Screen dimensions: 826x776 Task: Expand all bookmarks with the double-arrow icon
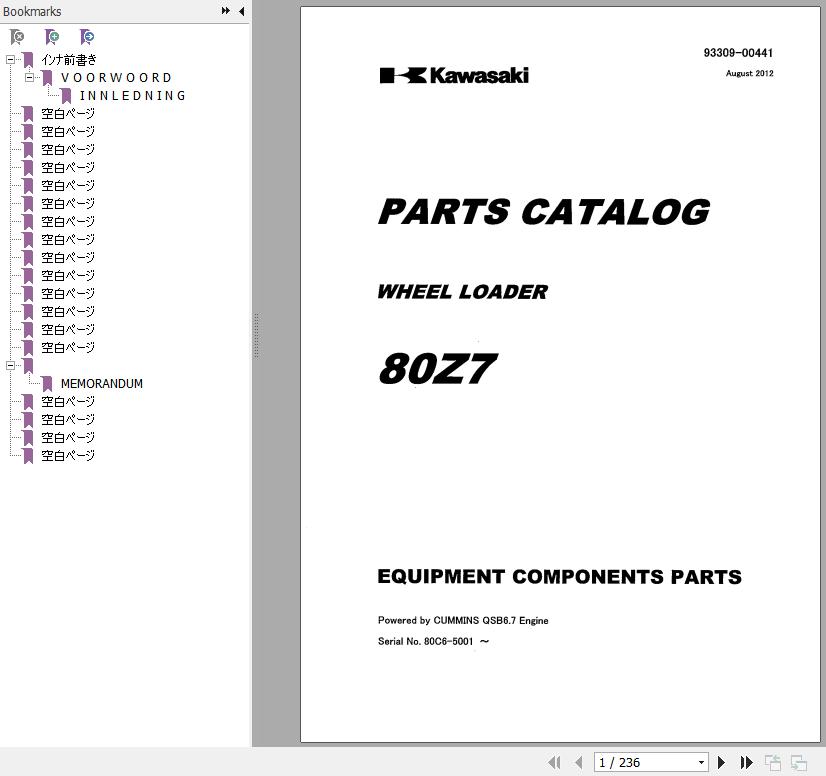click(x=225, y=11)
